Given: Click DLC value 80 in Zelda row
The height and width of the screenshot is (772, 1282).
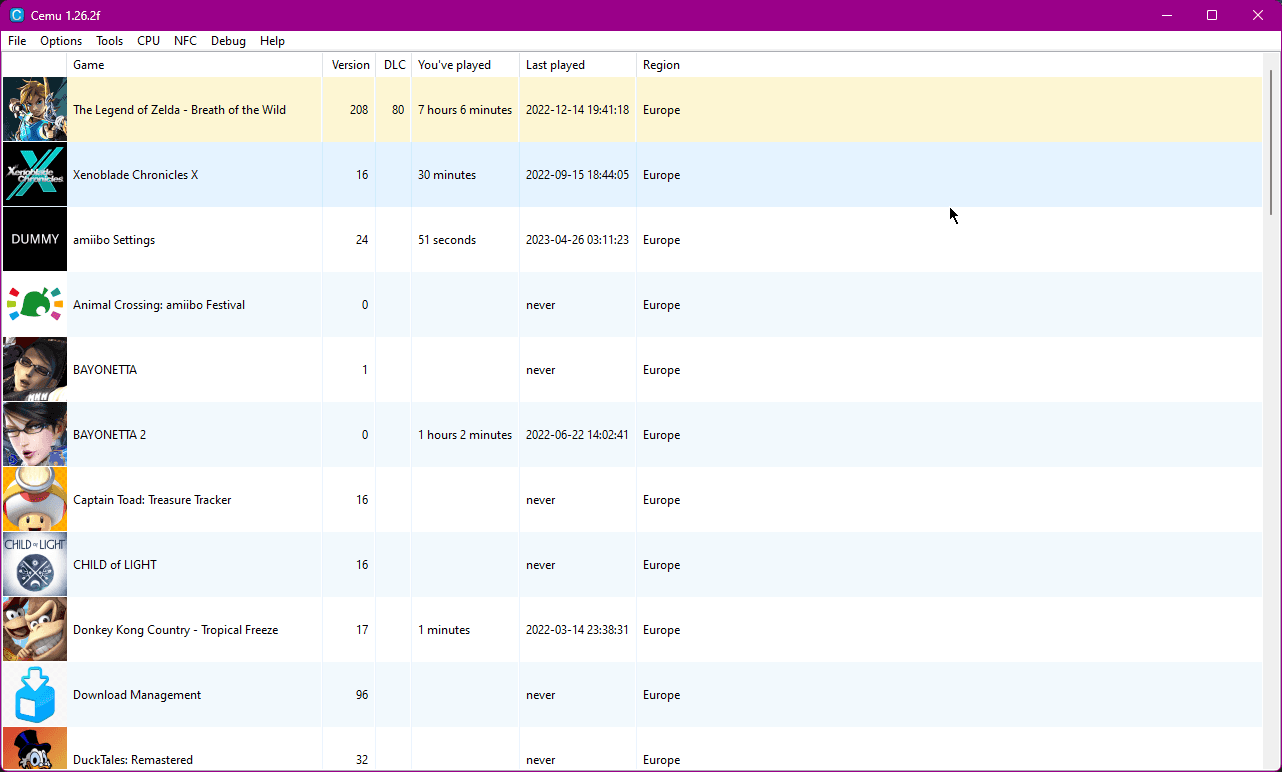Looking at the screenshot, I should pos(398,110).
